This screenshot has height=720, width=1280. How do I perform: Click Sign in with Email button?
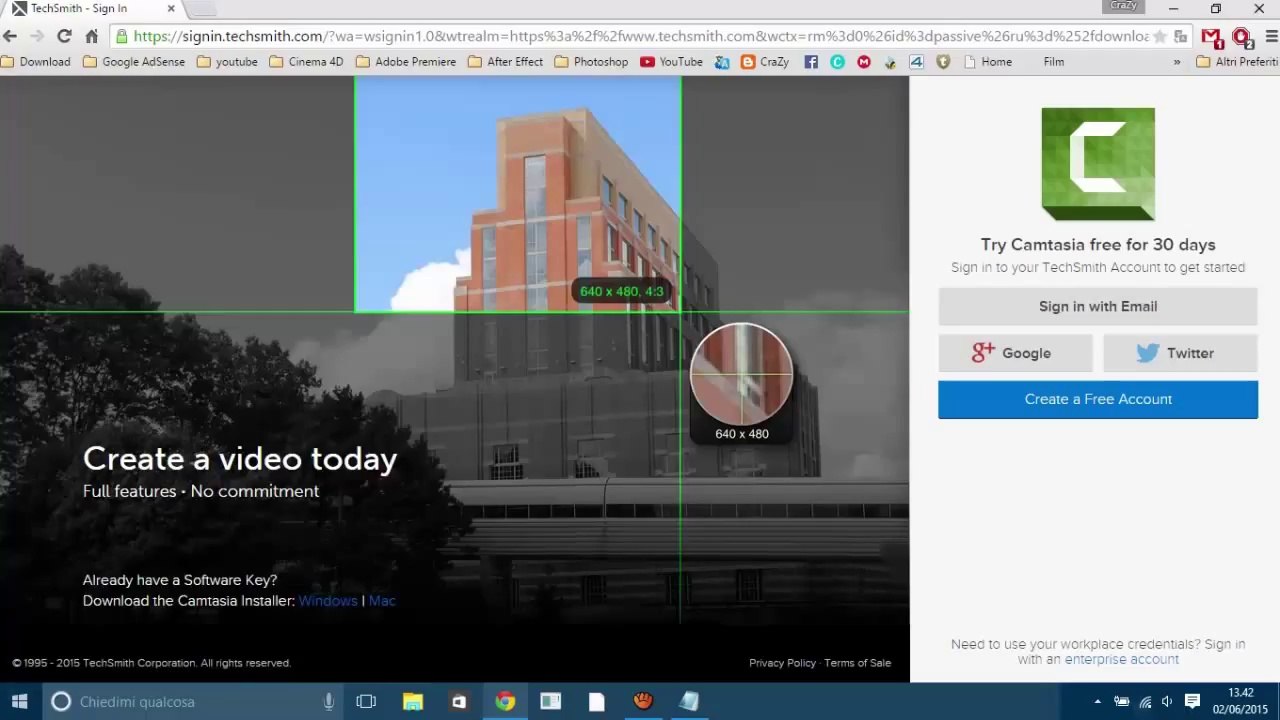coord(1098,307)
